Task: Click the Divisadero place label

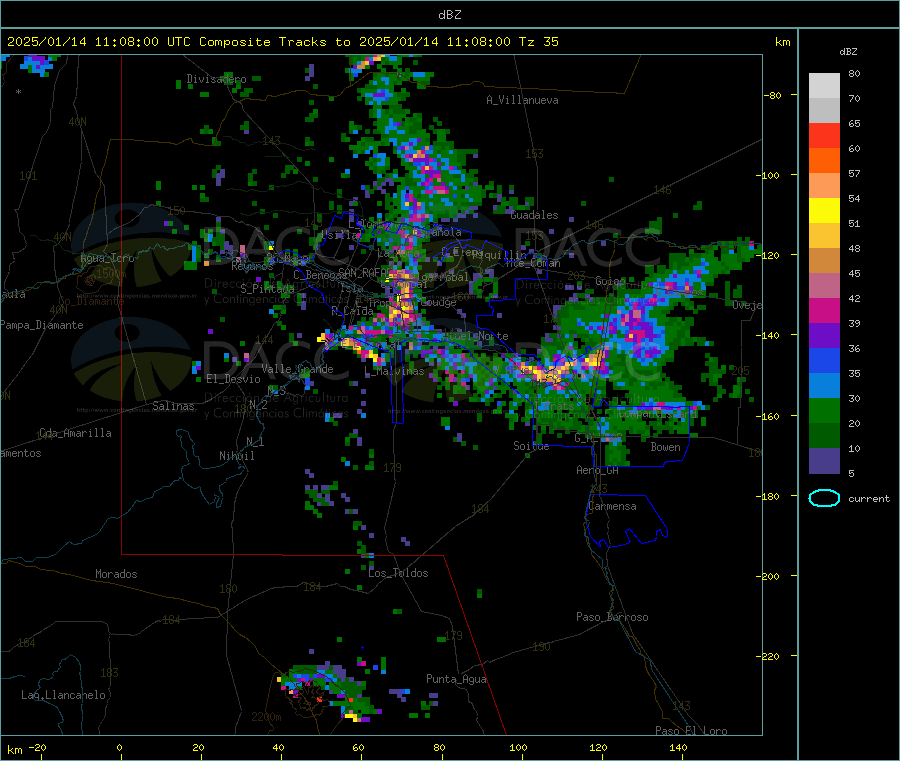Action: 216,79
